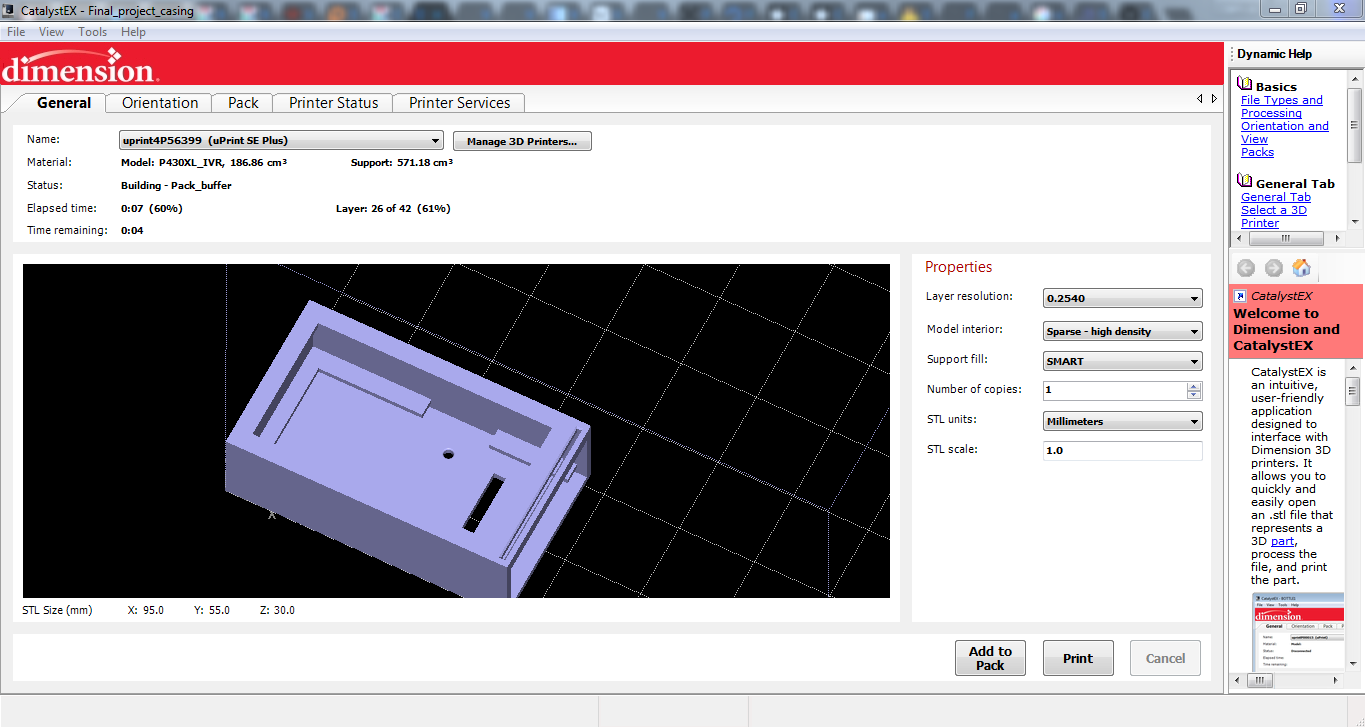Switch to the Orientation tab
1365x727 pixels.
coord(160,103)
